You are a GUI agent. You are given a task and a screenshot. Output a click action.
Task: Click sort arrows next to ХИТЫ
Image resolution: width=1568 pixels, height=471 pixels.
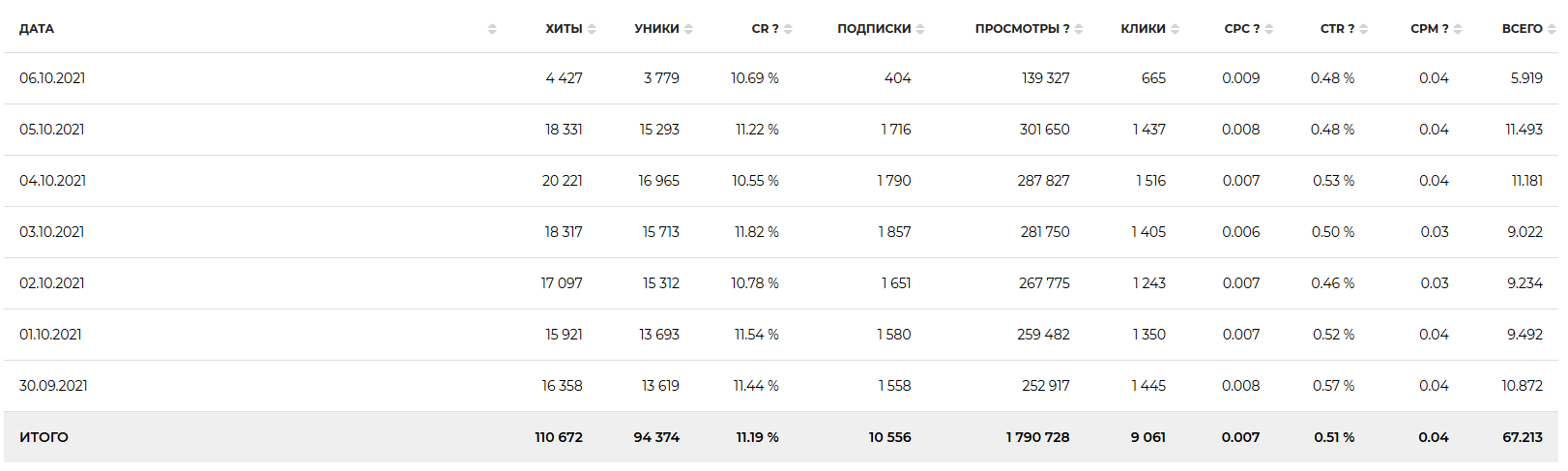(592, 29)
